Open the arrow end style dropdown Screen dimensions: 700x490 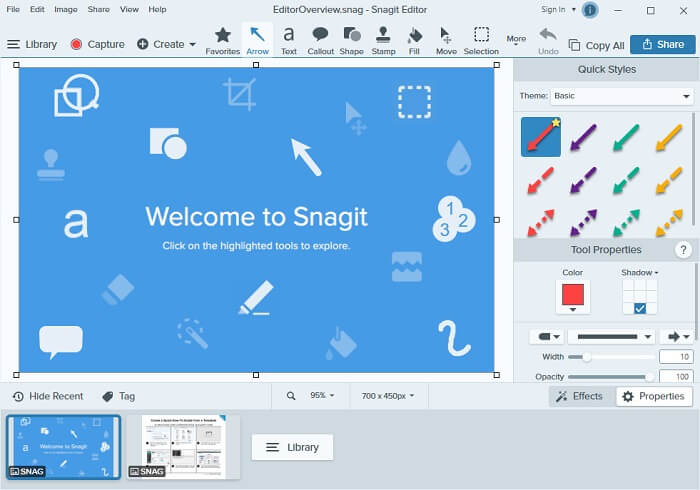[678, 336]
